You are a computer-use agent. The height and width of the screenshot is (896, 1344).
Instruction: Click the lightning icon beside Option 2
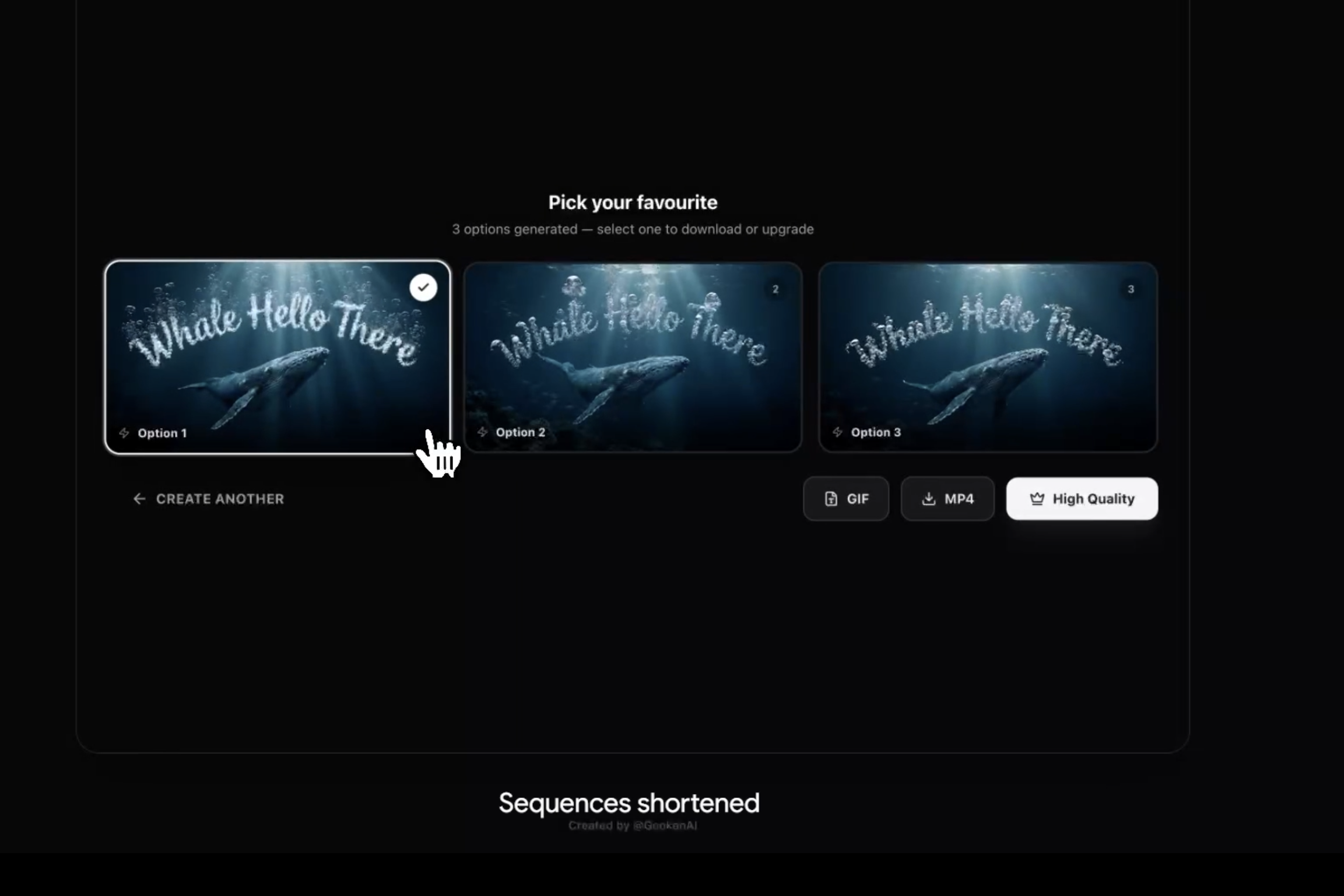tap(482, 432)
